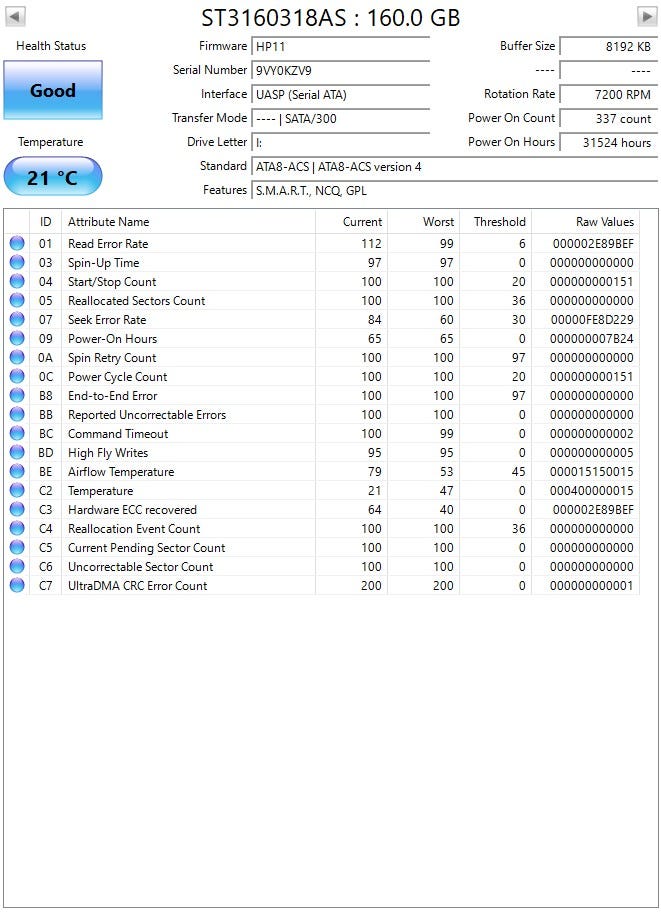The height and width of the screenshot is (912, 661).
Task: Select raw value 00000FE8D229
Action: [x=592, y=320]
